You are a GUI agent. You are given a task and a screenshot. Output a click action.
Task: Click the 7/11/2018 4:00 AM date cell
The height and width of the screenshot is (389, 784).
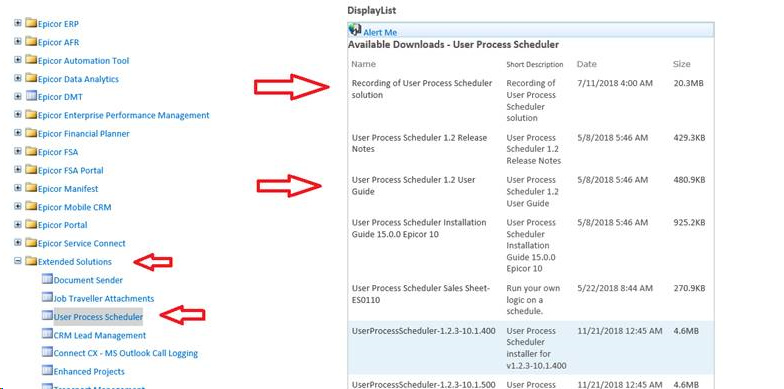614,83
